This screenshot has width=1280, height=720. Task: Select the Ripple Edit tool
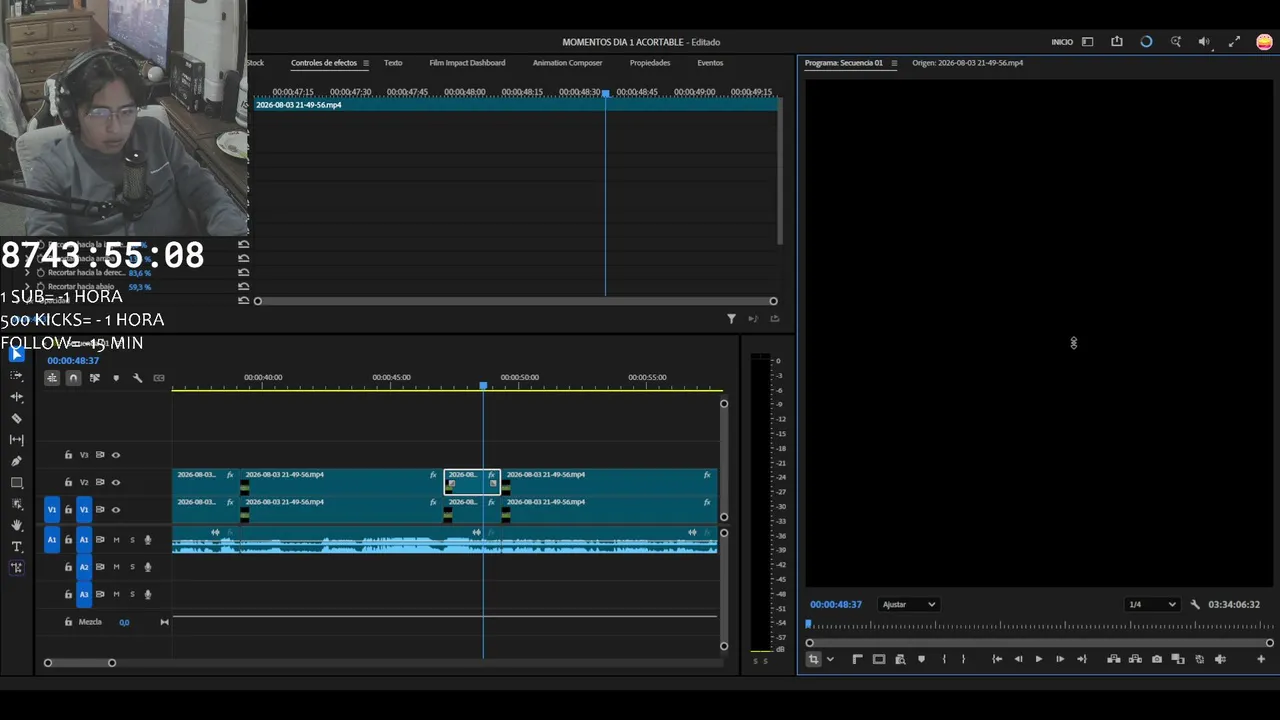pyautogui.click(x=17, y=397)
